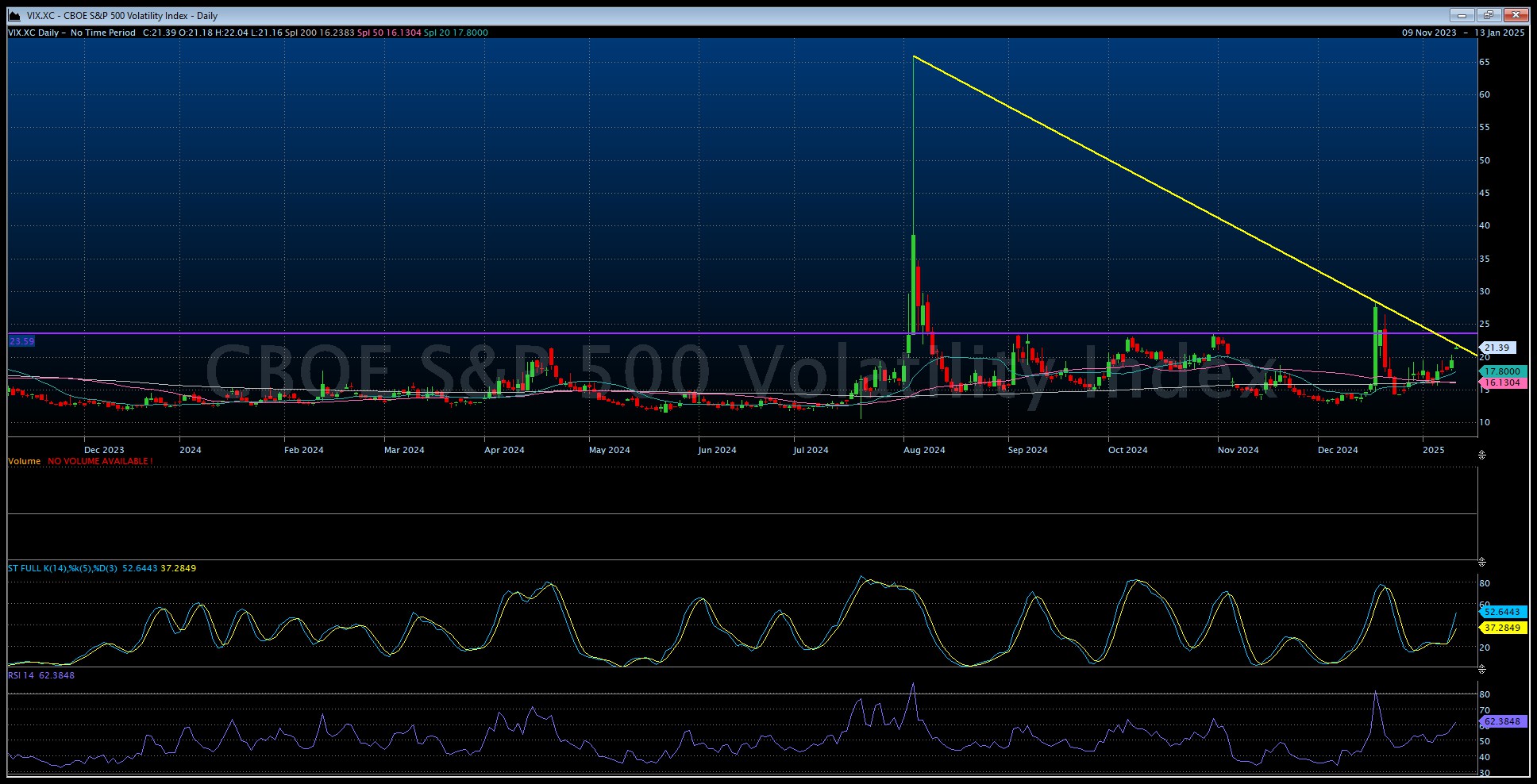Viewport: 1537px width, 784px height.
Task: Click pane resize handle below stochastic pane
Action: click(1481, 669)
